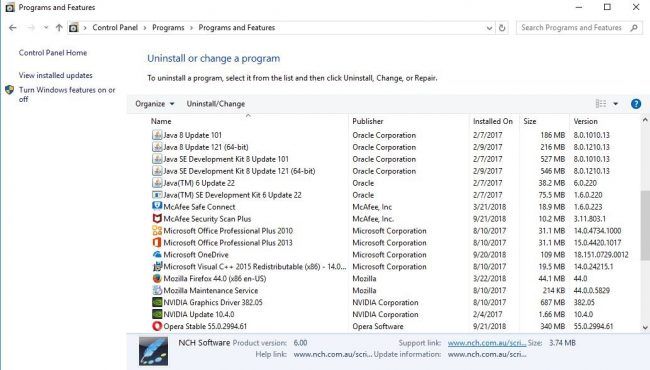650x370 pixels.
Task: Click the McAfee Security Scan Plus icon
Action: coord(157,218)
